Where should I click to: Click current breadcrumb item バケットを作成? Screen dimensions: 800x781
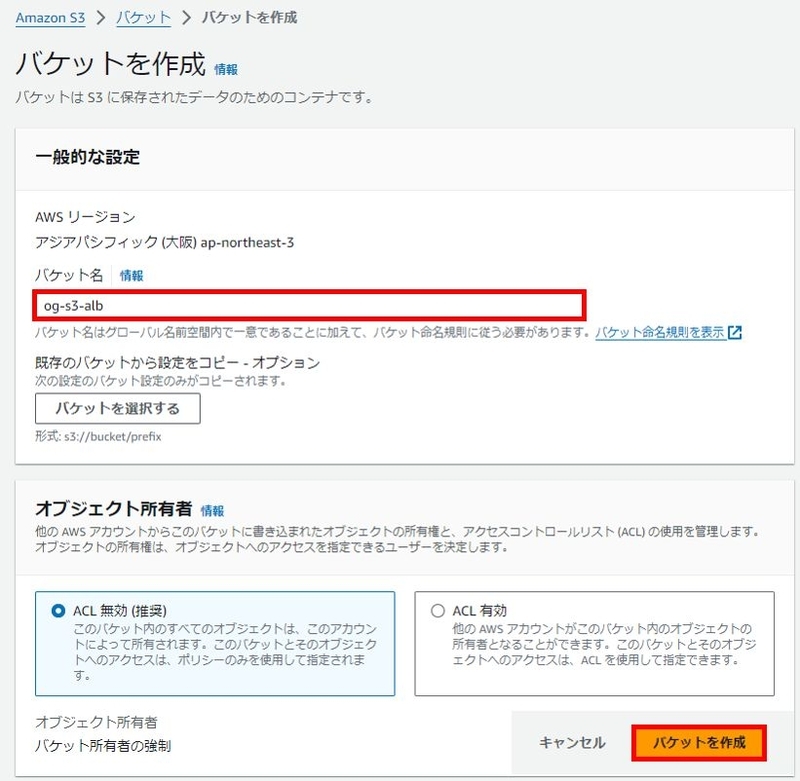tap(249, 18)
